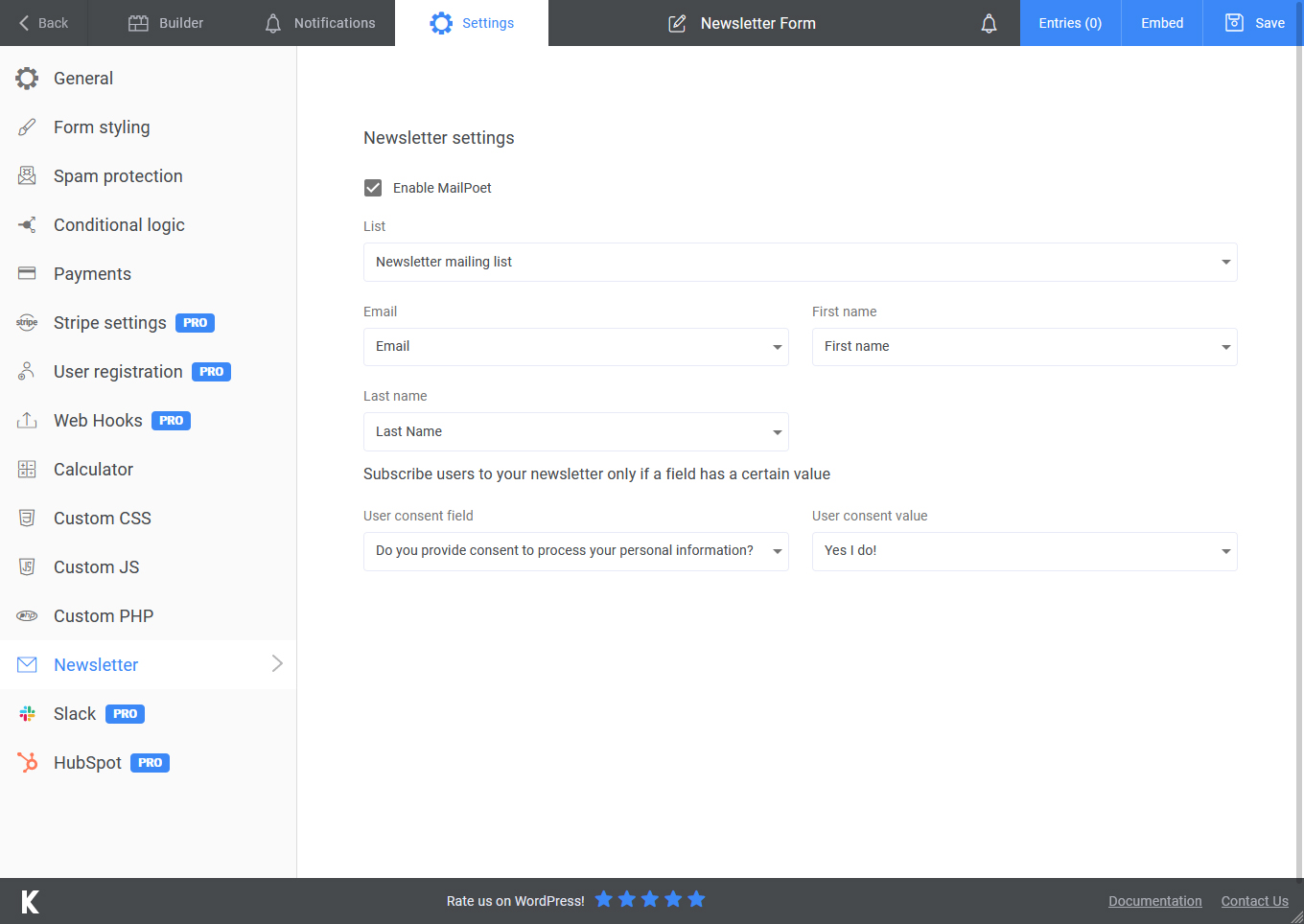
Task: Click the PRO badge next to HubSpot
Action: pyautogui.click(x=150, y=763)
